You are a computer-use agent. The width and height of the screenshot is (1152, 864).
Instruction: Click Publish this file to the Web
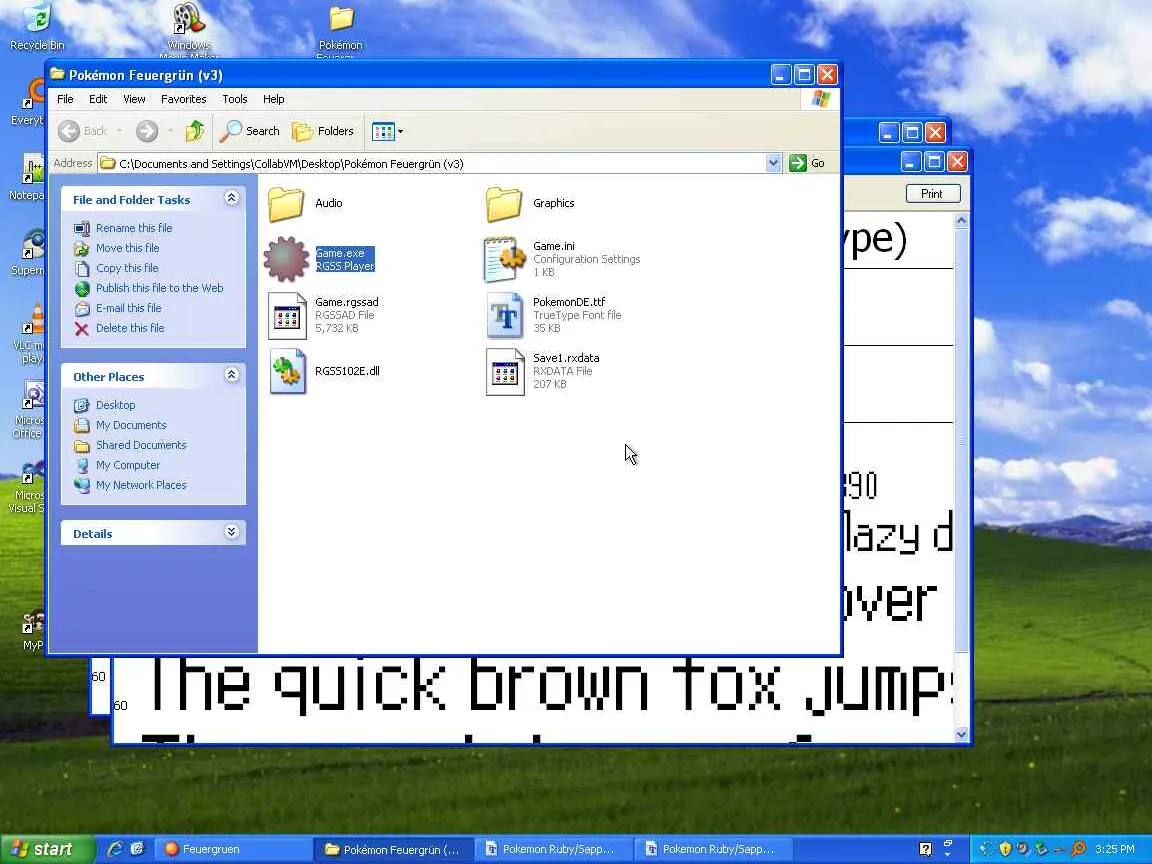pyautogui.click(x=159, y=288)
